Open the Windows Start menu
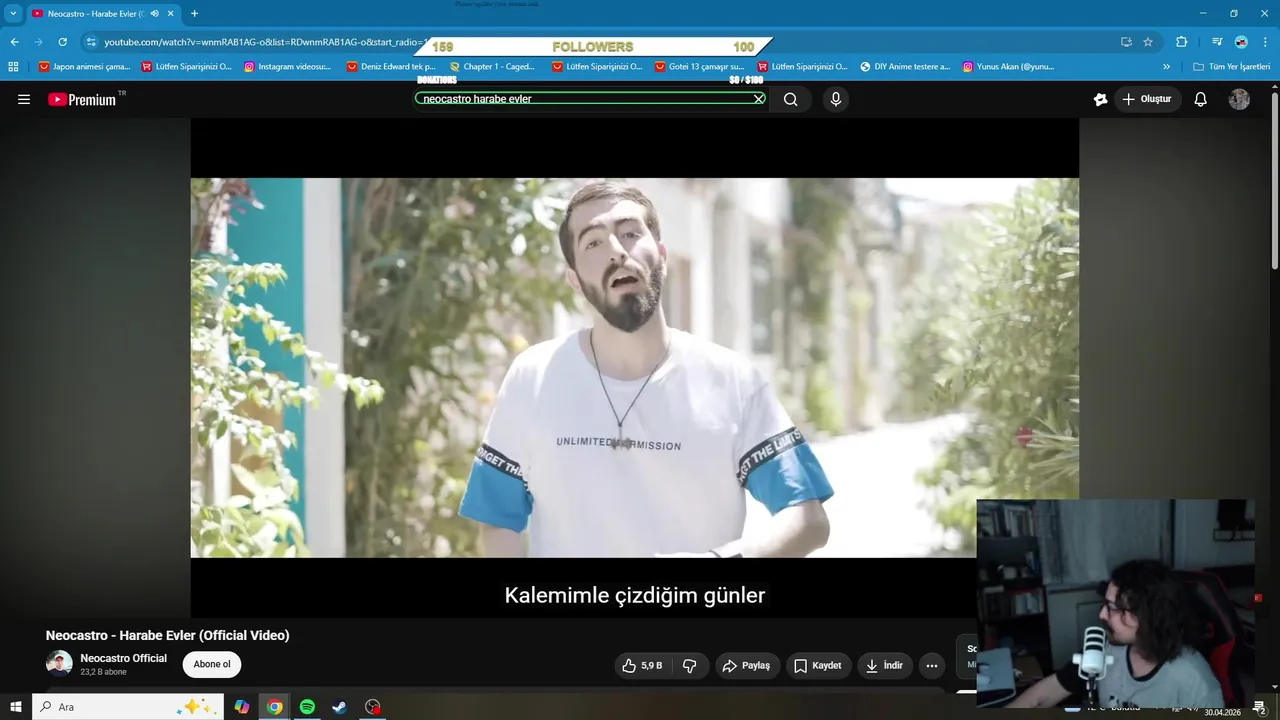Image resolution: width=1280 pixels, height=720 pixels. (15, 707)
